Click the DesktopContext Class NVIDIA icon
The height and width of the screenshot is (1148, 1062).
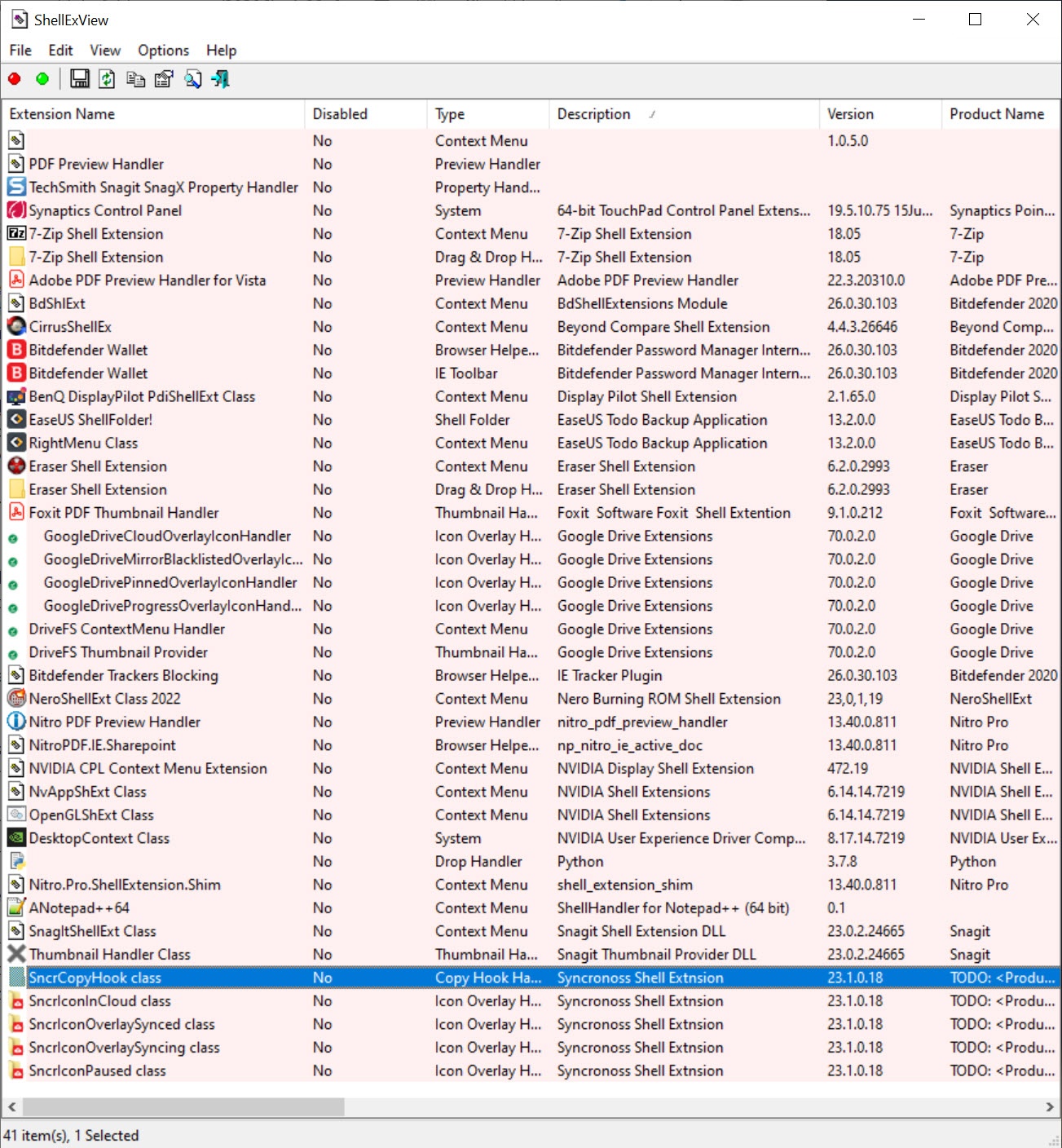pyautogui.click(x=16, y=837)
